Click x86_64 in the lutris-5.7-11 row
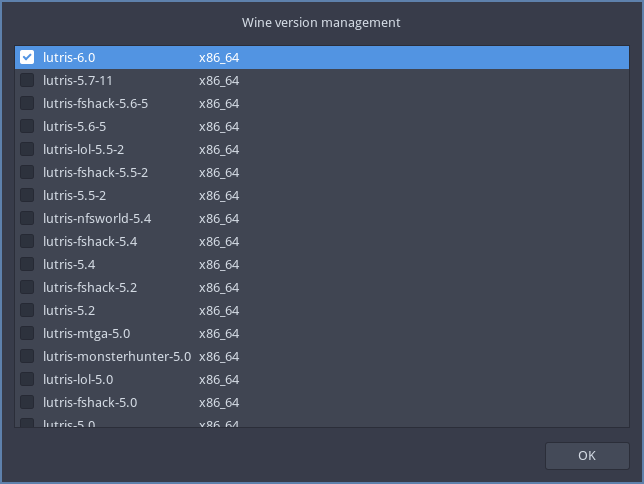Screen dimensions: 644x484 (x=219, y=81)
